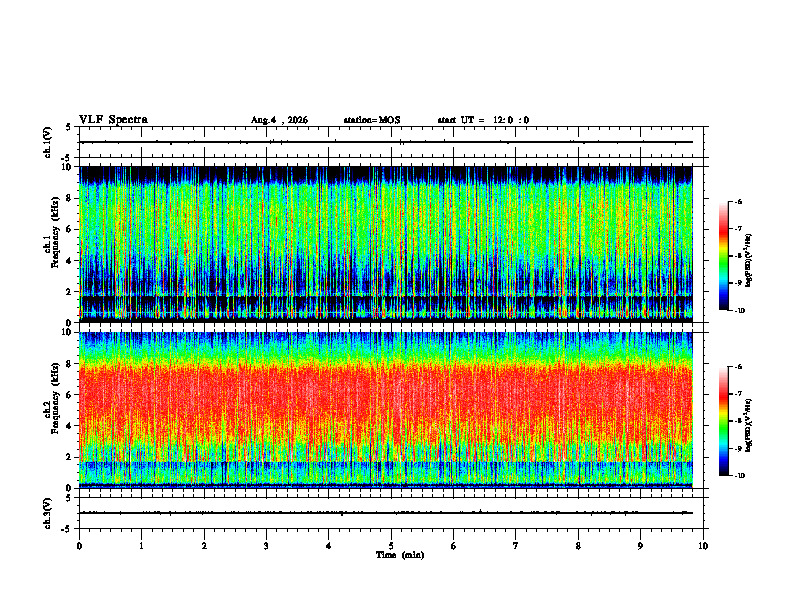Image resolution: width=792 pixels, height=612 pixels.
Task: Click the '8' kHz tick on ch.1 axis
Action: point(70,198)
